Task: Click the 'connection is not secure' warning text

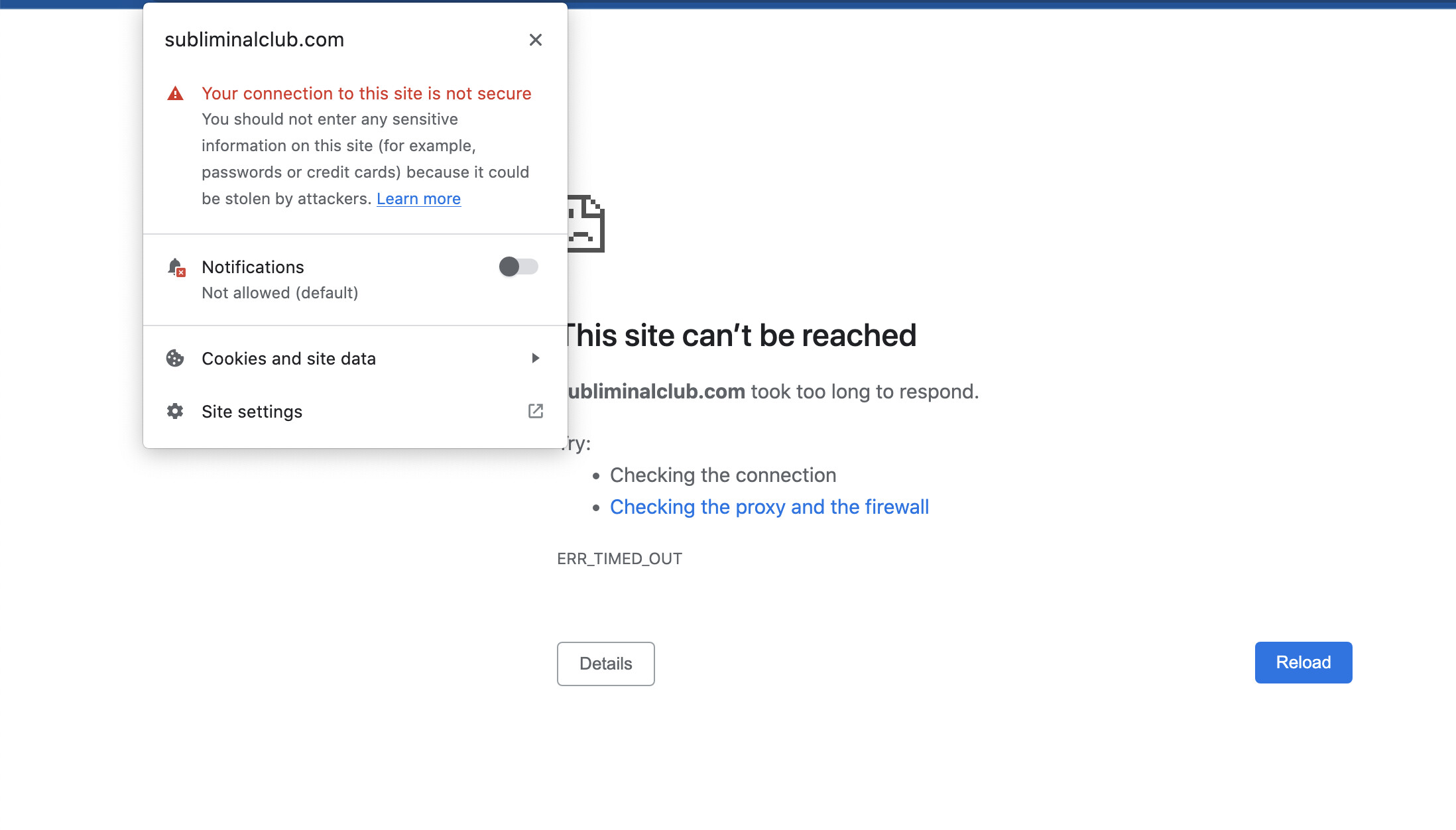Action: pyautogui.click(x=366, y=93)
